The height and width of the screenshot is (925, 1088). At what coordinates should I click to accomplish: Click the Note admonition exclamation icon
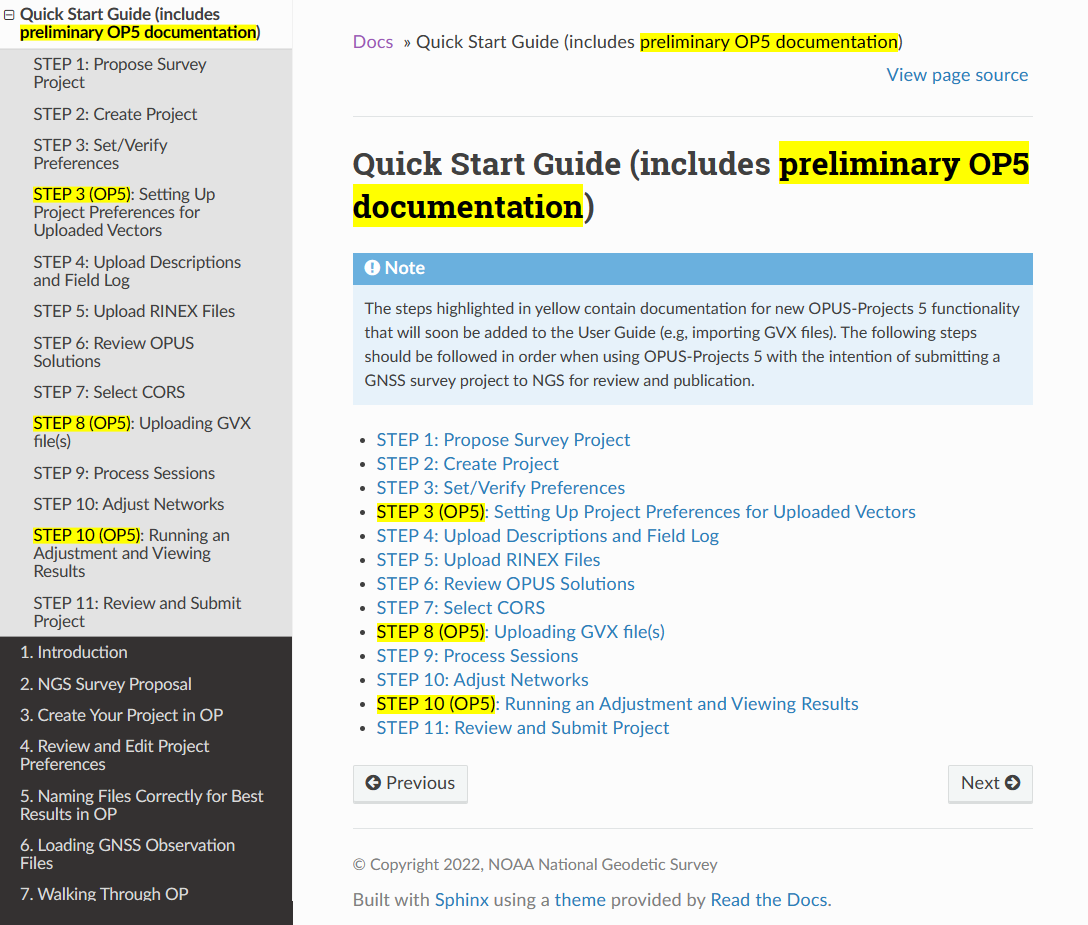[372, 268]
